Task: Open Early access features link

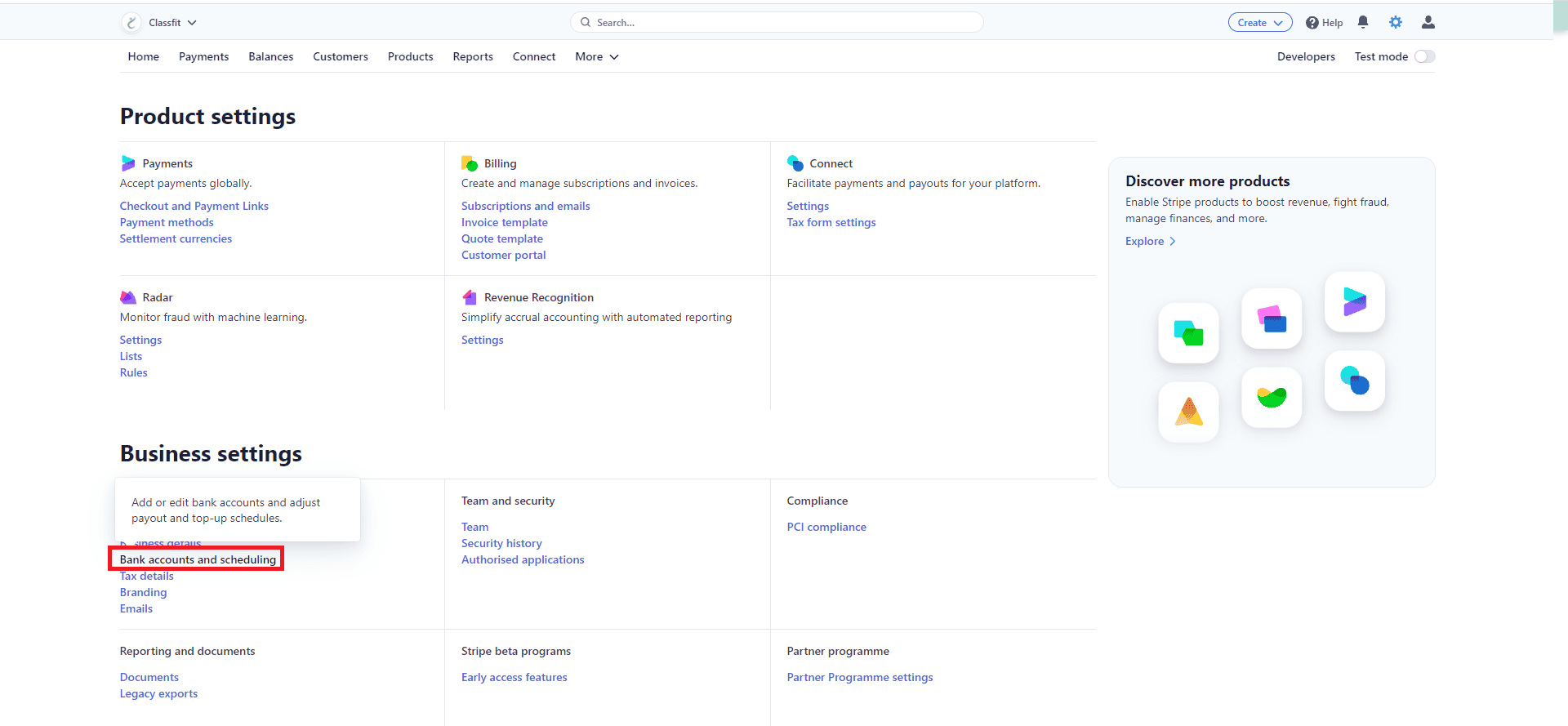Action: pos(514,677)
